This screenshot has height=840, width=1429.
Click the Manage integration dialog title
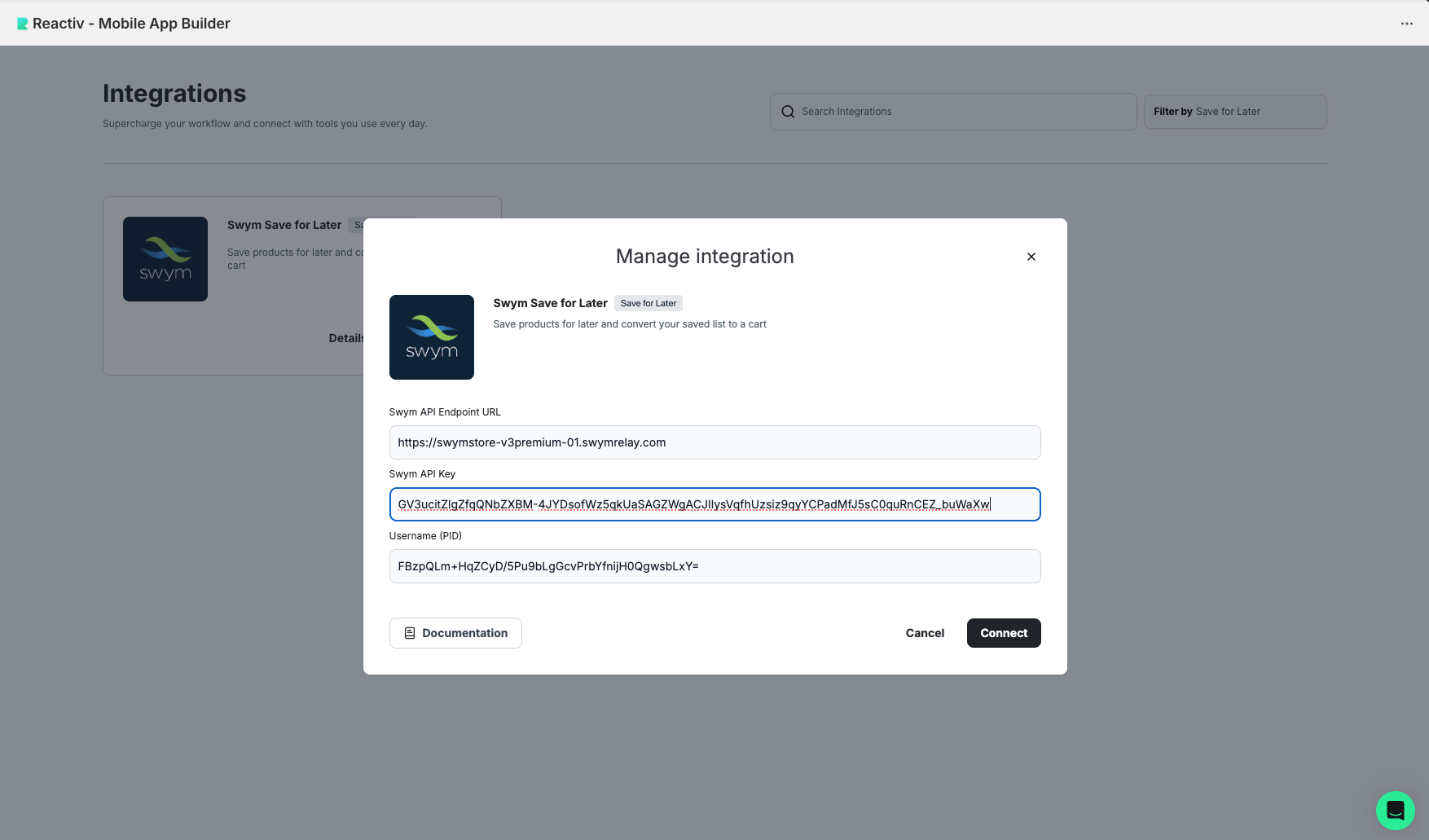704,257
